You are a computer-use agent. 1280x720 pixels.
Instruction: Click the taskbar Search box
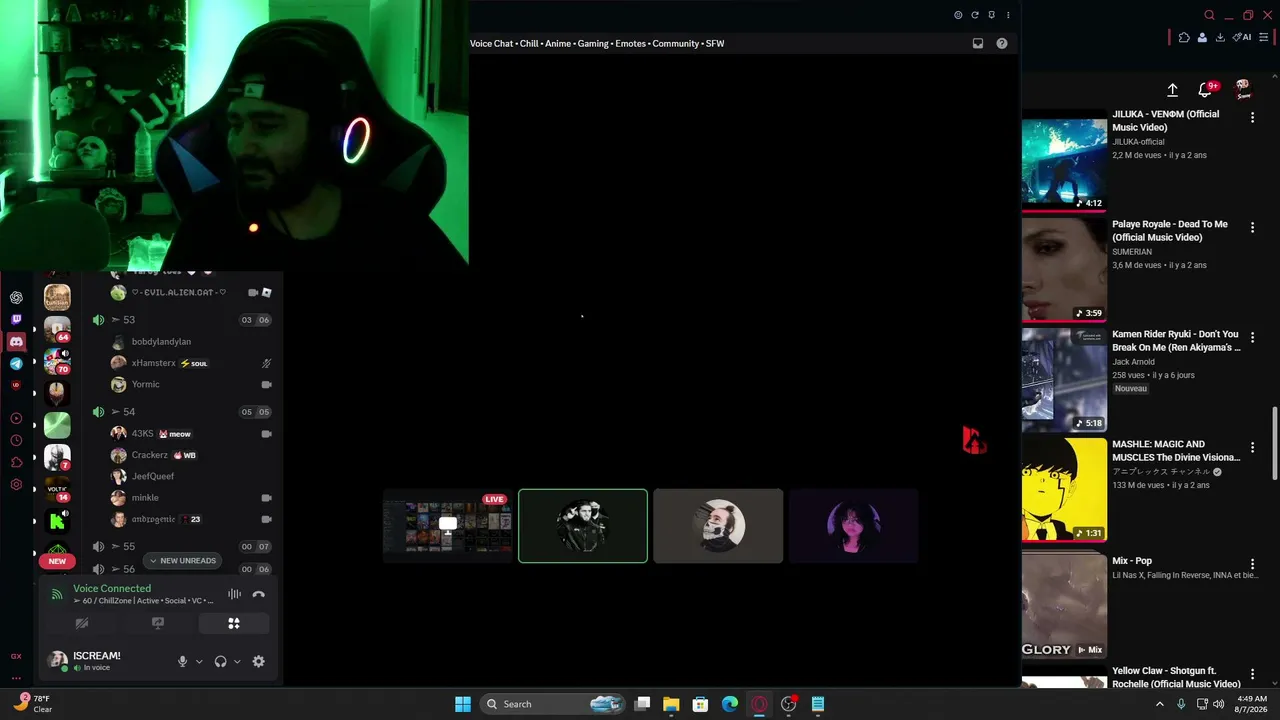(x=552, y=704)
